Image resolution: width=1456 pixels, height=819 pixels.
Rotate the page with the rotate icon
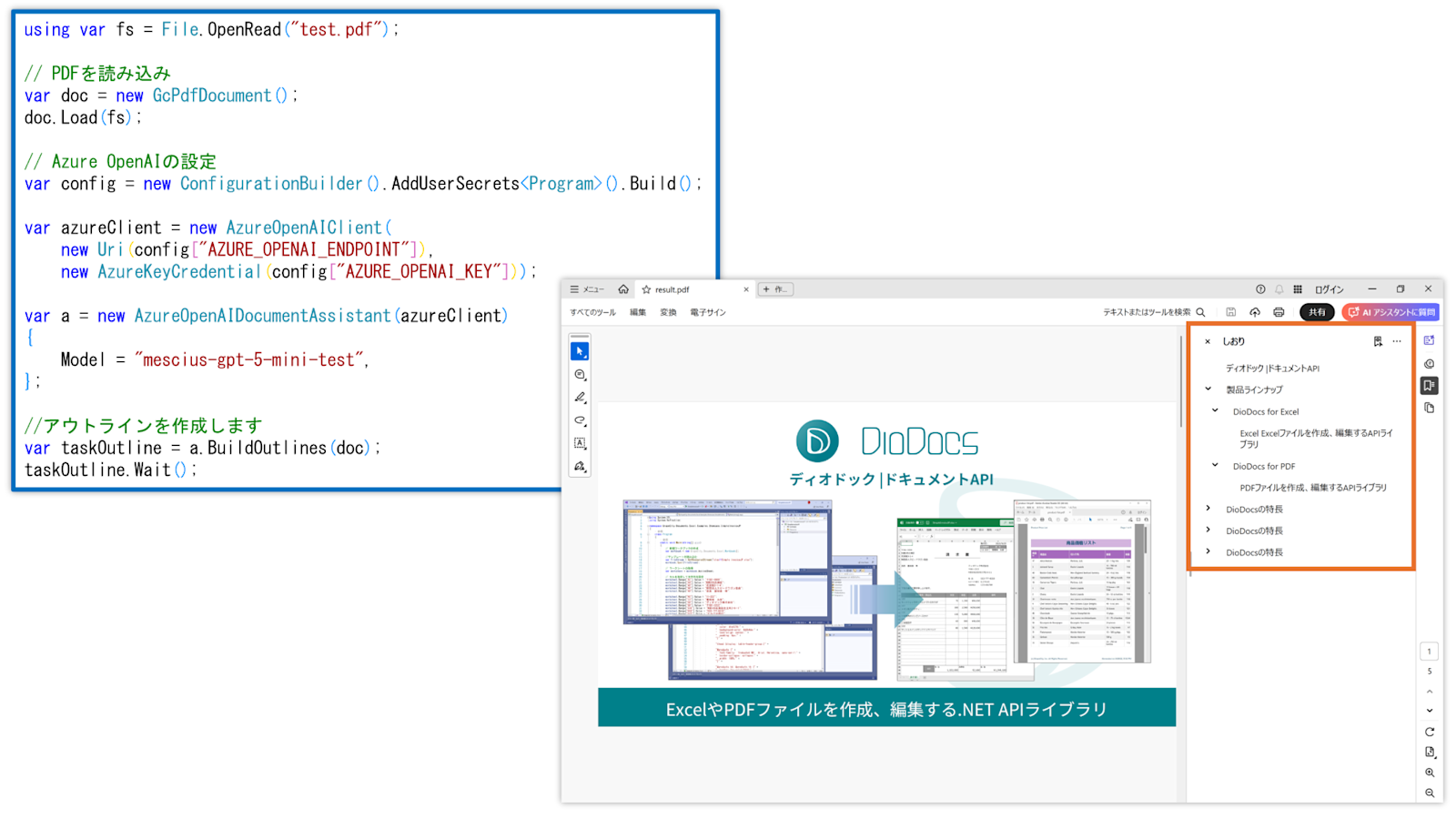click(1430, 732)
